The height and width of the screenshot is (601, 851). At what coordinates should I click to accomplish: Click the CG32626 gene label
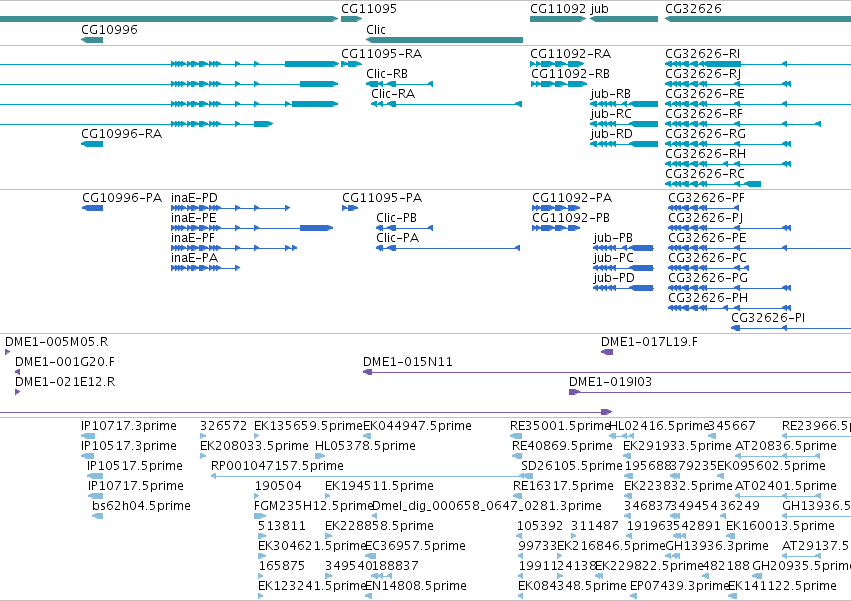693,9
